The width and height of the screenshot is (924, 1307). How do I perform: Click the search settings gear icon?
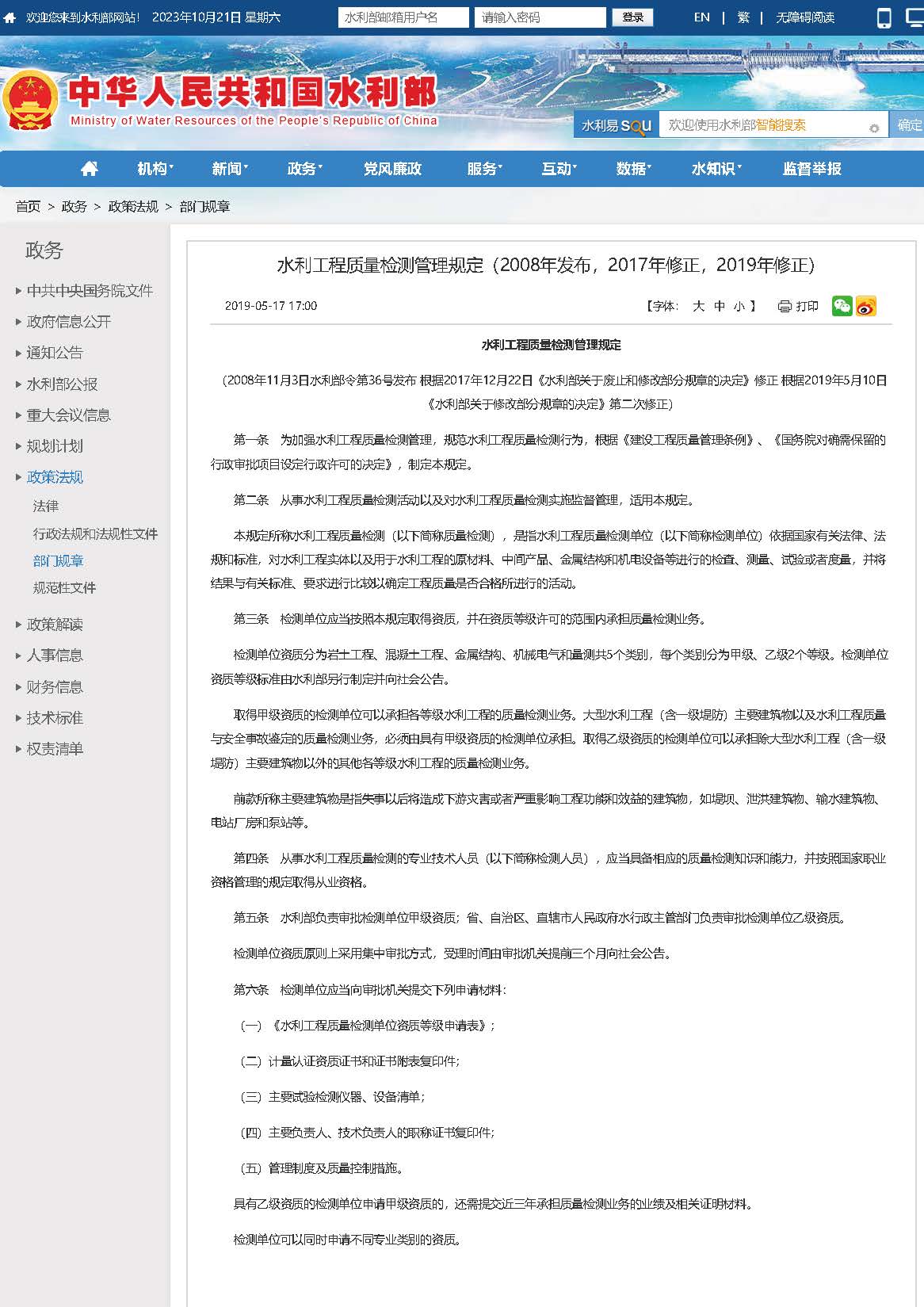point(874,128)
